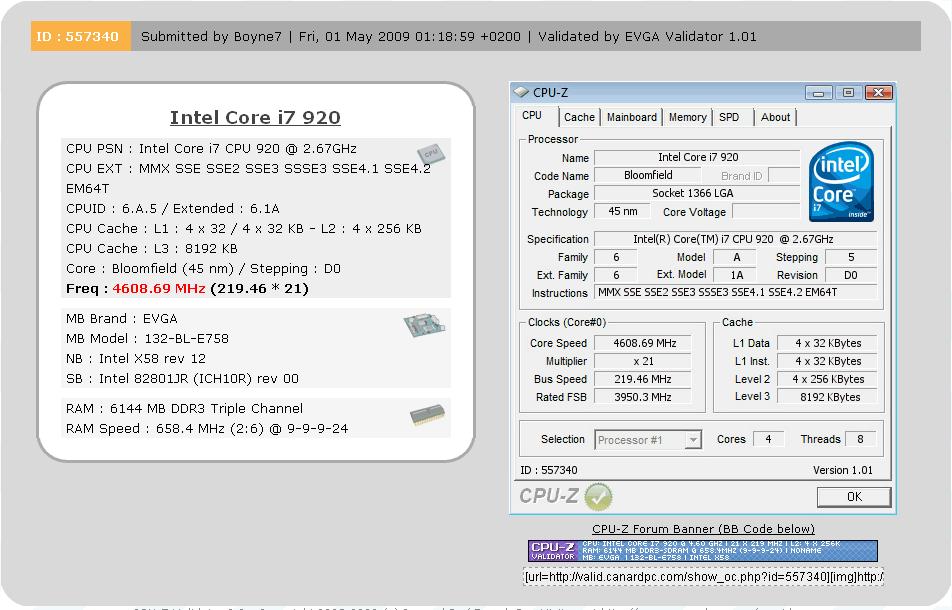Click the Revision value D0

coord(851,275)
